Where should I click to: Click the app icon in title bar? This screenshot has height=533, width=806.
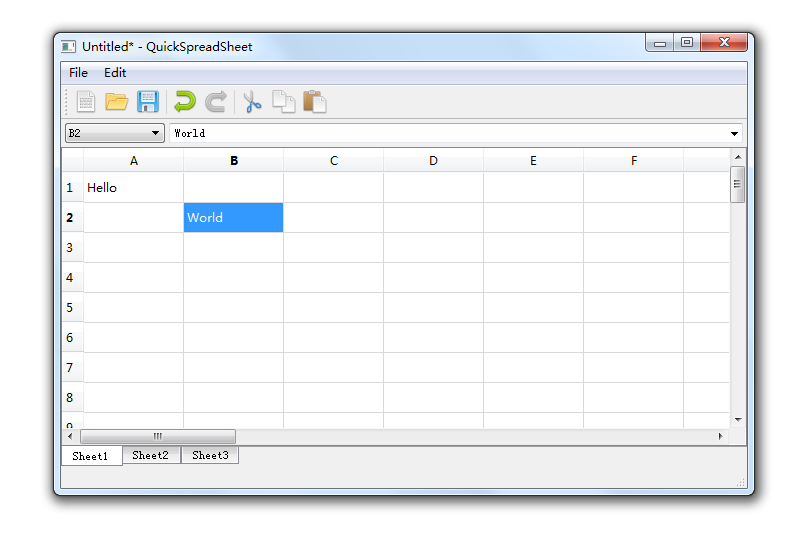pyautogui.click(x=68, y=47)
